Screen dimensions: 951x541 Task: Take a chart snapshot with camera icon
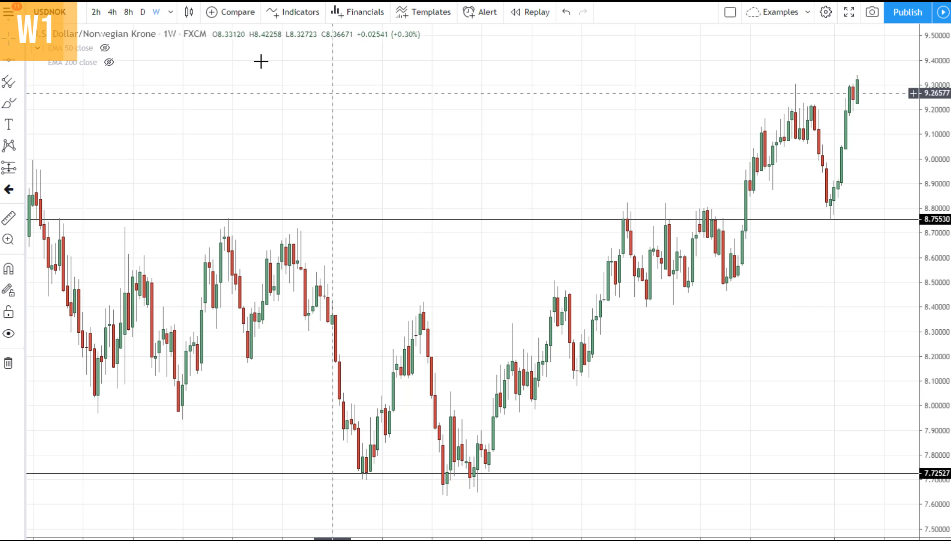872,12
